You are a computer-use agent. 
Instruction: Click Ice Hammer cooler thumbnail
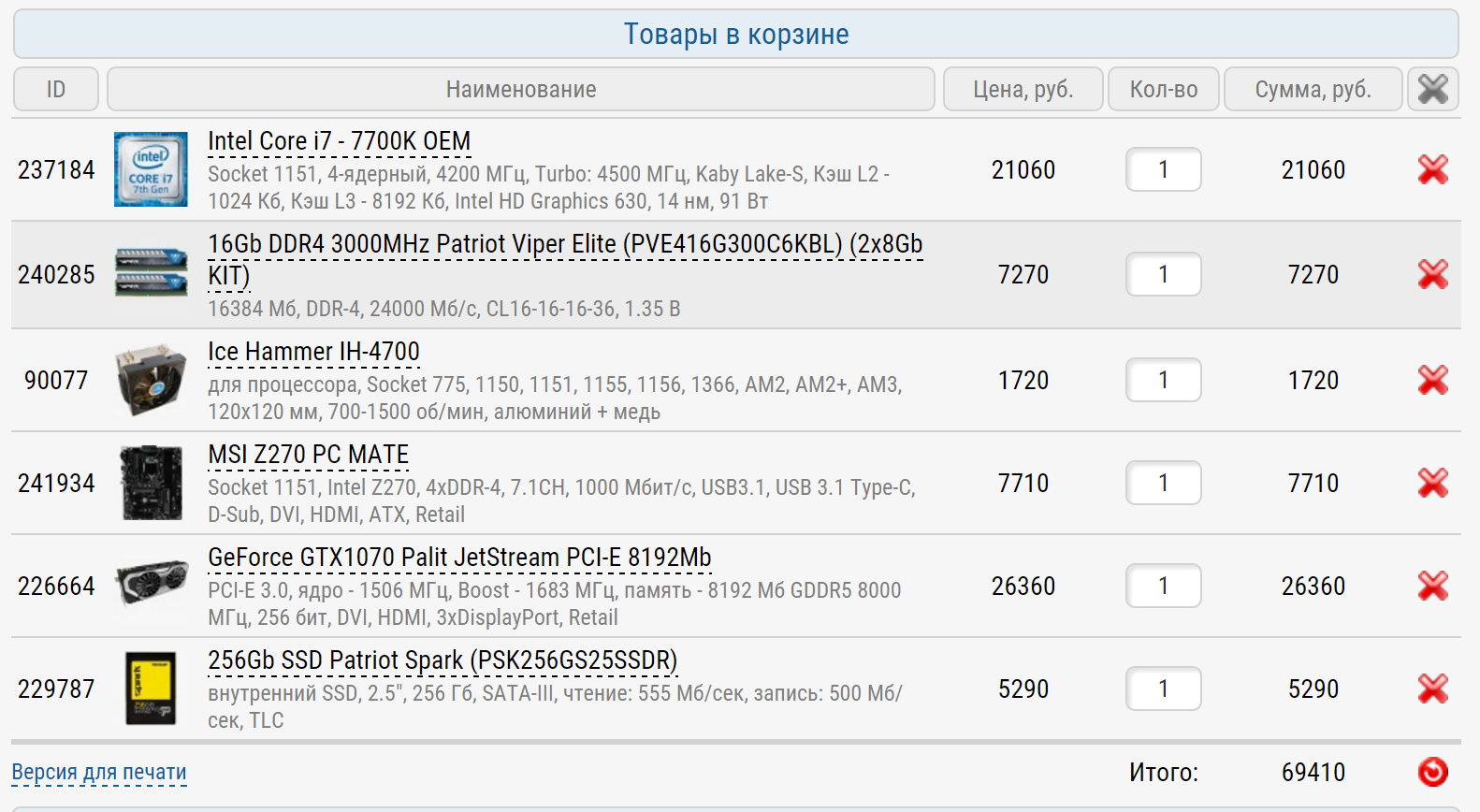(151, 380)
